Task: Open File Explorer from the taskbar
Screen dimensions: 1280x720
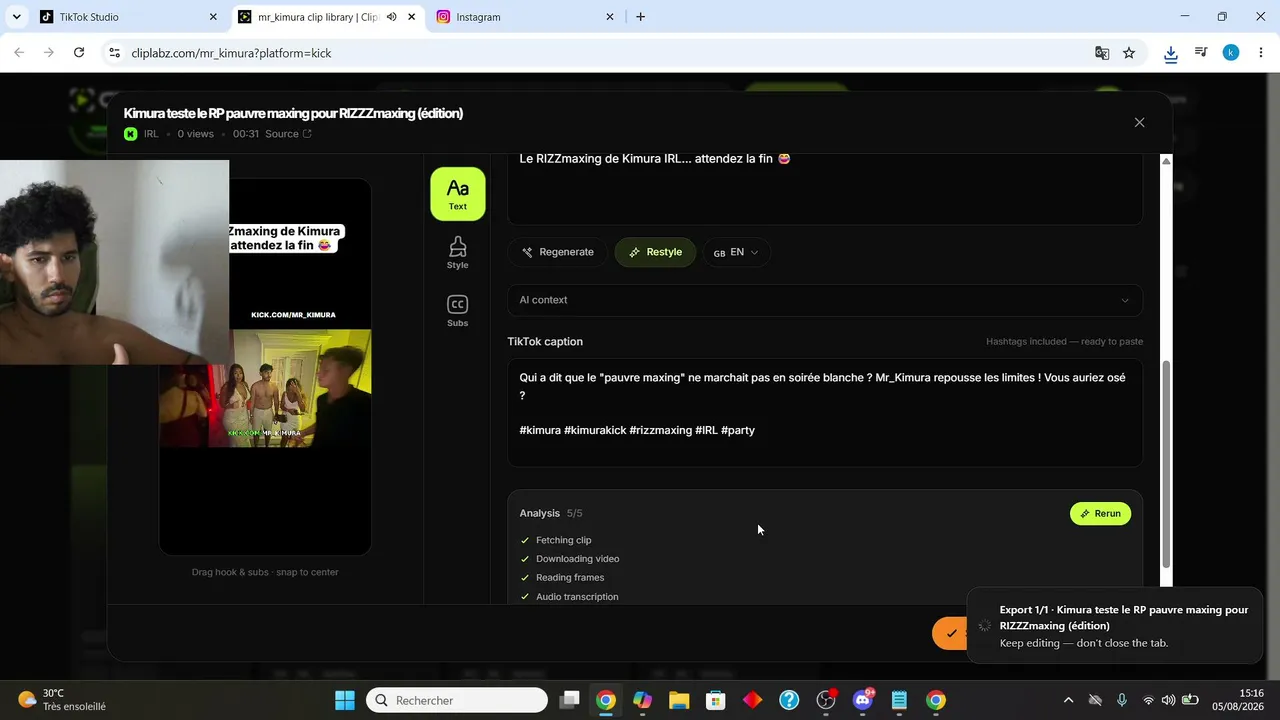Action: coord(679,700)
